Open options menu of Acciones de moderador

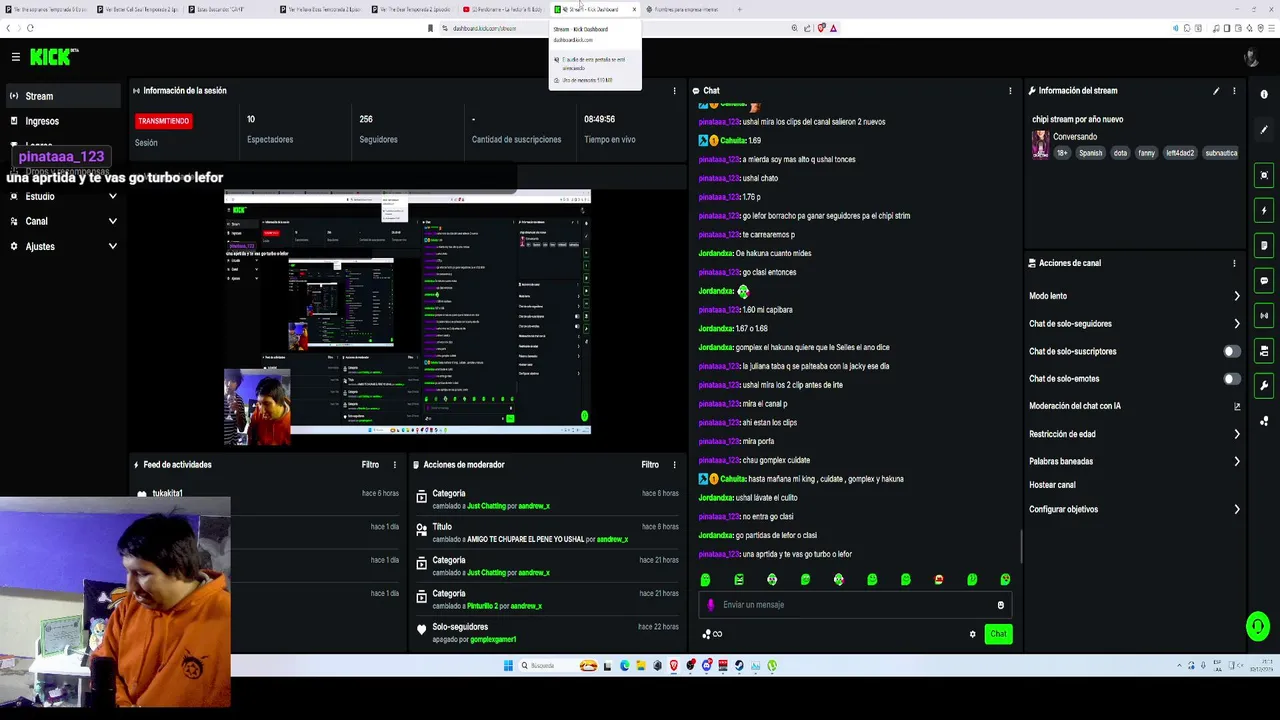[x=674, y=465]
